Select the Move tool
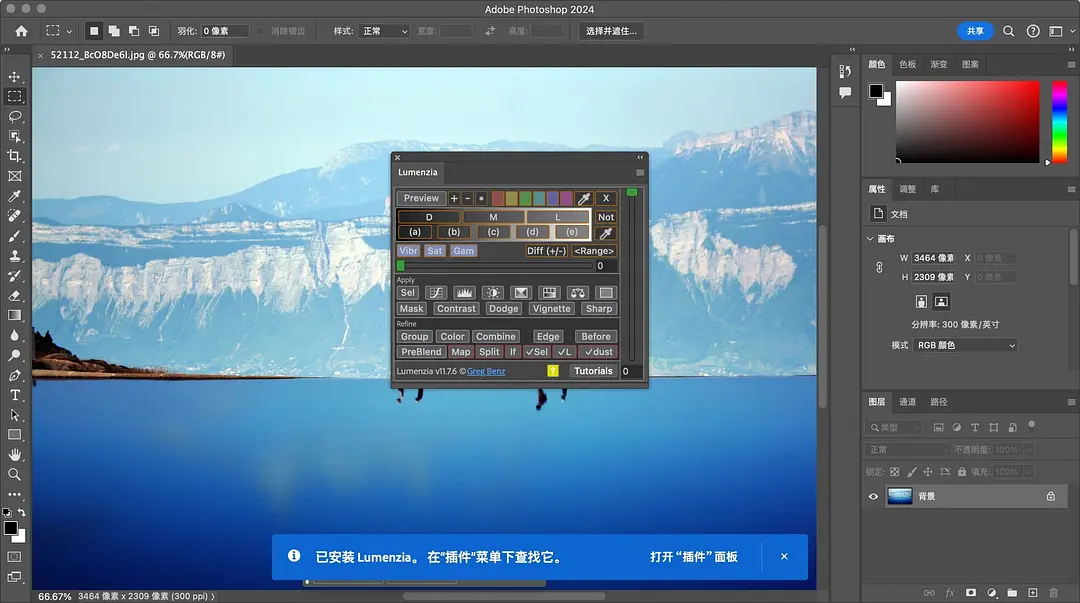Image resolution: width=1080 pixels, height=603 pixels. (14, 76)
